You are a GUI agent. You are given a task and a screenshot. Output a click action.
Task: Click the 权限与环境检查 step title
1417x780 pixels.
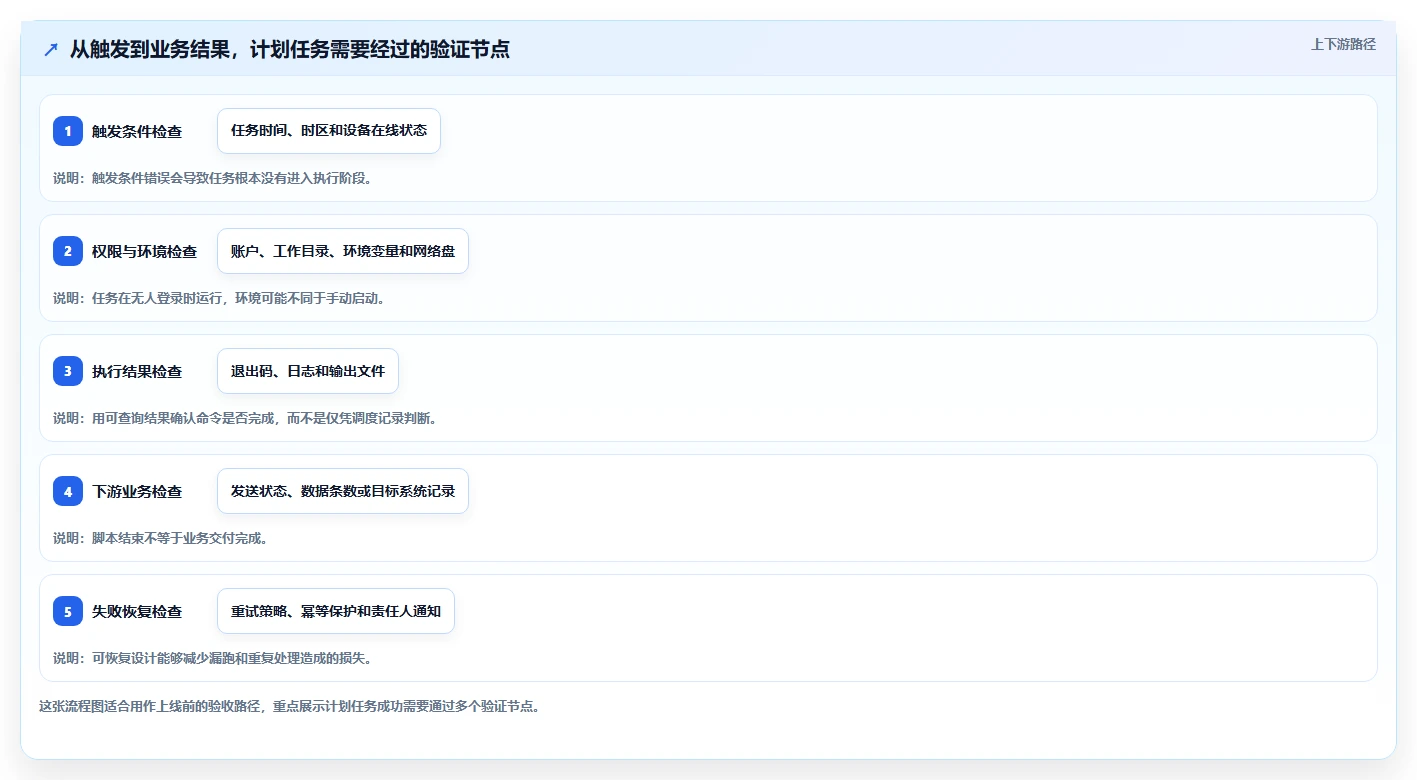coord(144,251)
